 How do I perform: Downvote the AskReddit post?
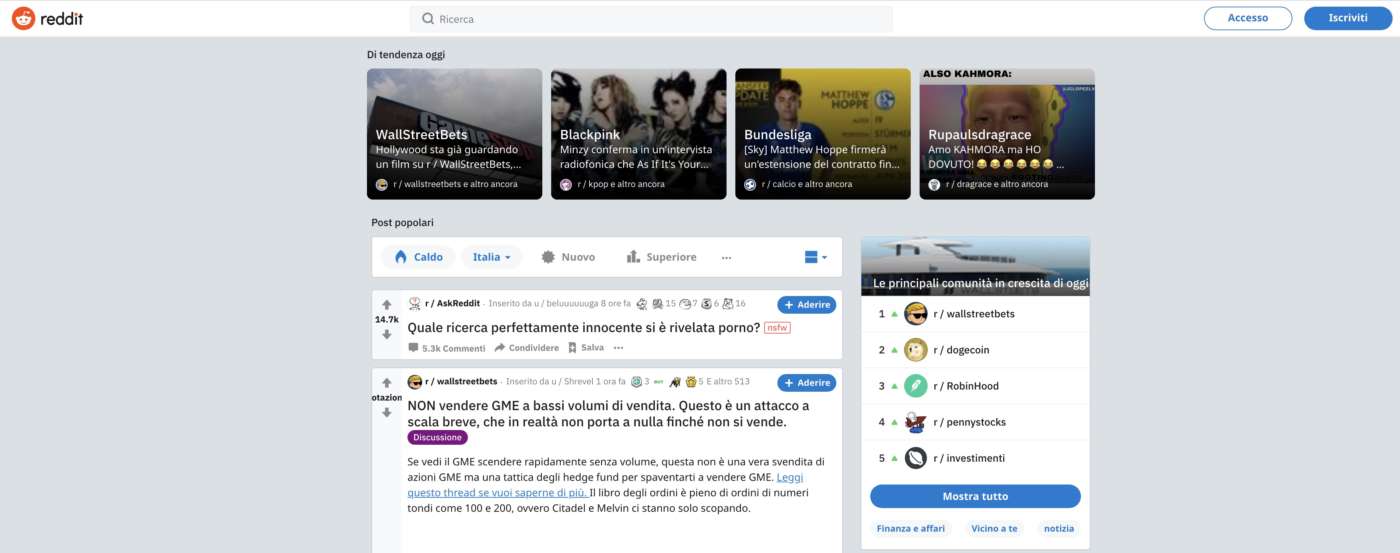coord(387,334)
